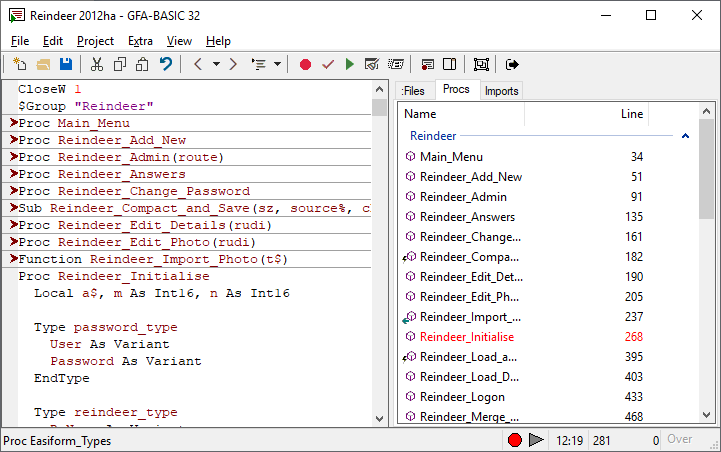Click the green Run play icon
The height and width of the screenshot is (452, 721).
click(349, 64)
